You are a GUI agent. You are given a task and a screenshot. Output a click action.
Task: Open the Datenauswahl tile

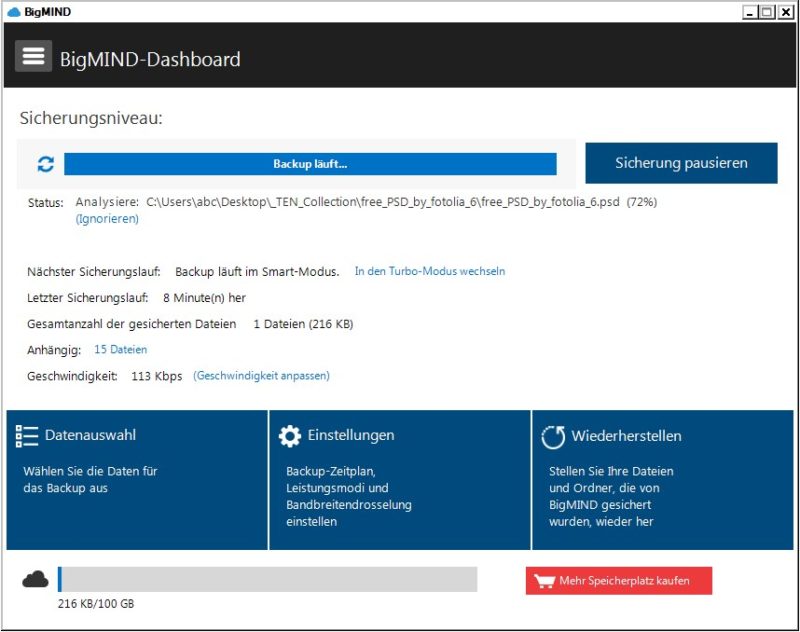point(137,480)
